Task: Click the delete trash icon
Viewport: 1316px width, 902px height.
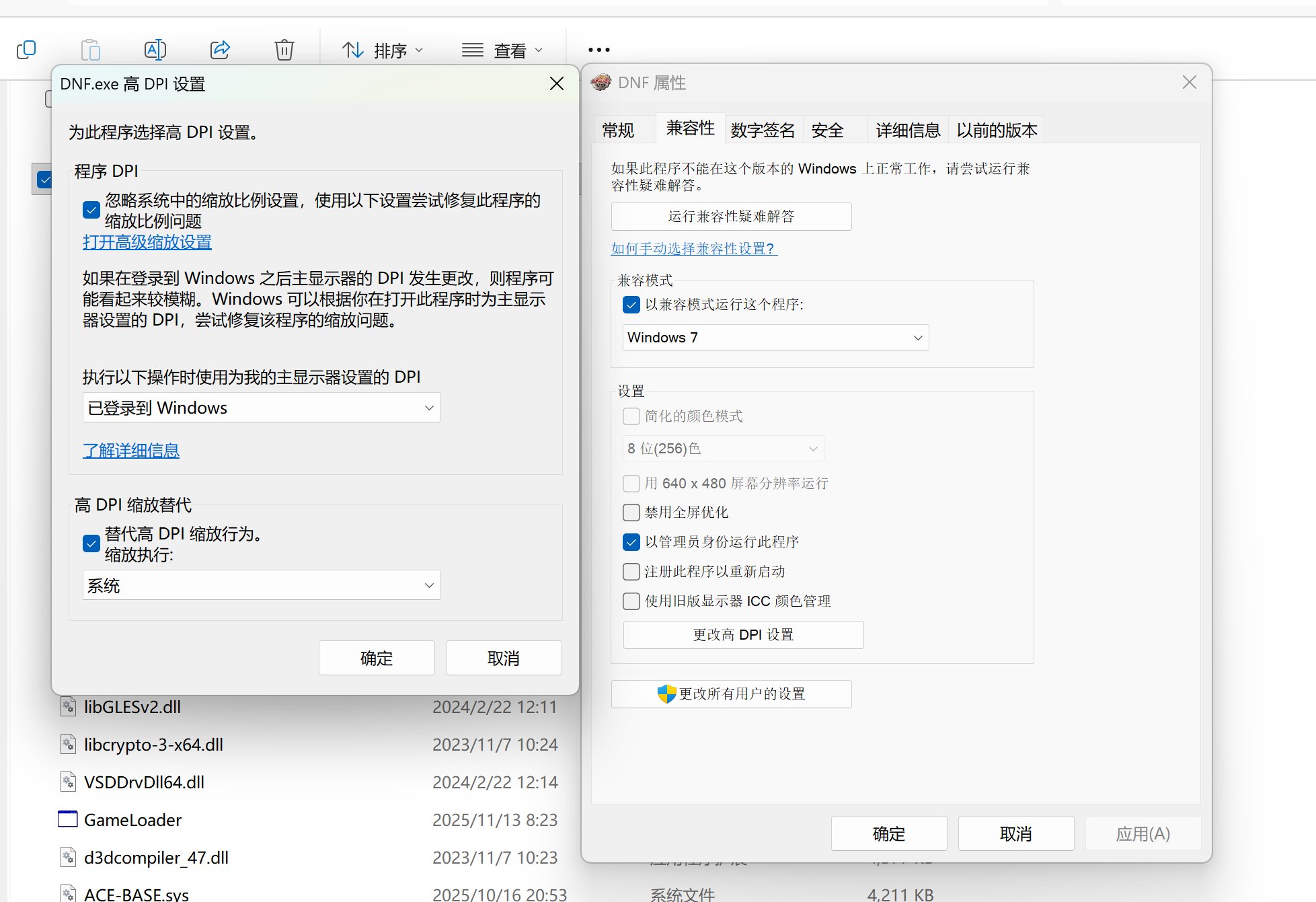Action: coord(284,50)
